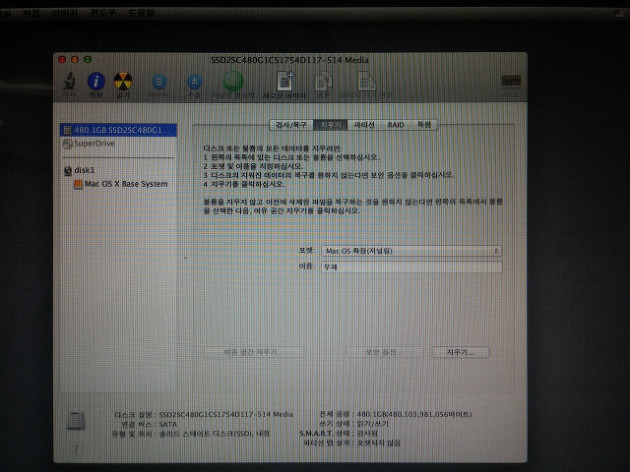
Task: Open the 윈도우 menu in menu bar
Action: (103, 13)
